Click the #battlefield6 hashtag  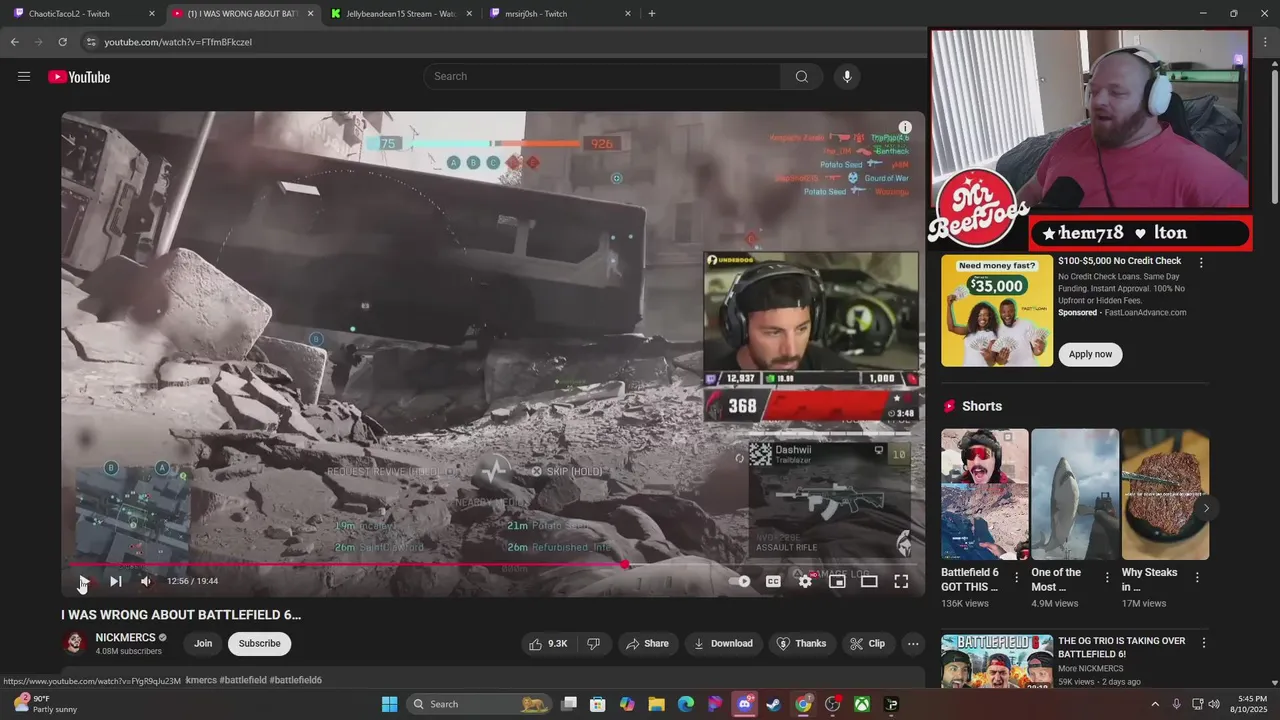(296, 680)
